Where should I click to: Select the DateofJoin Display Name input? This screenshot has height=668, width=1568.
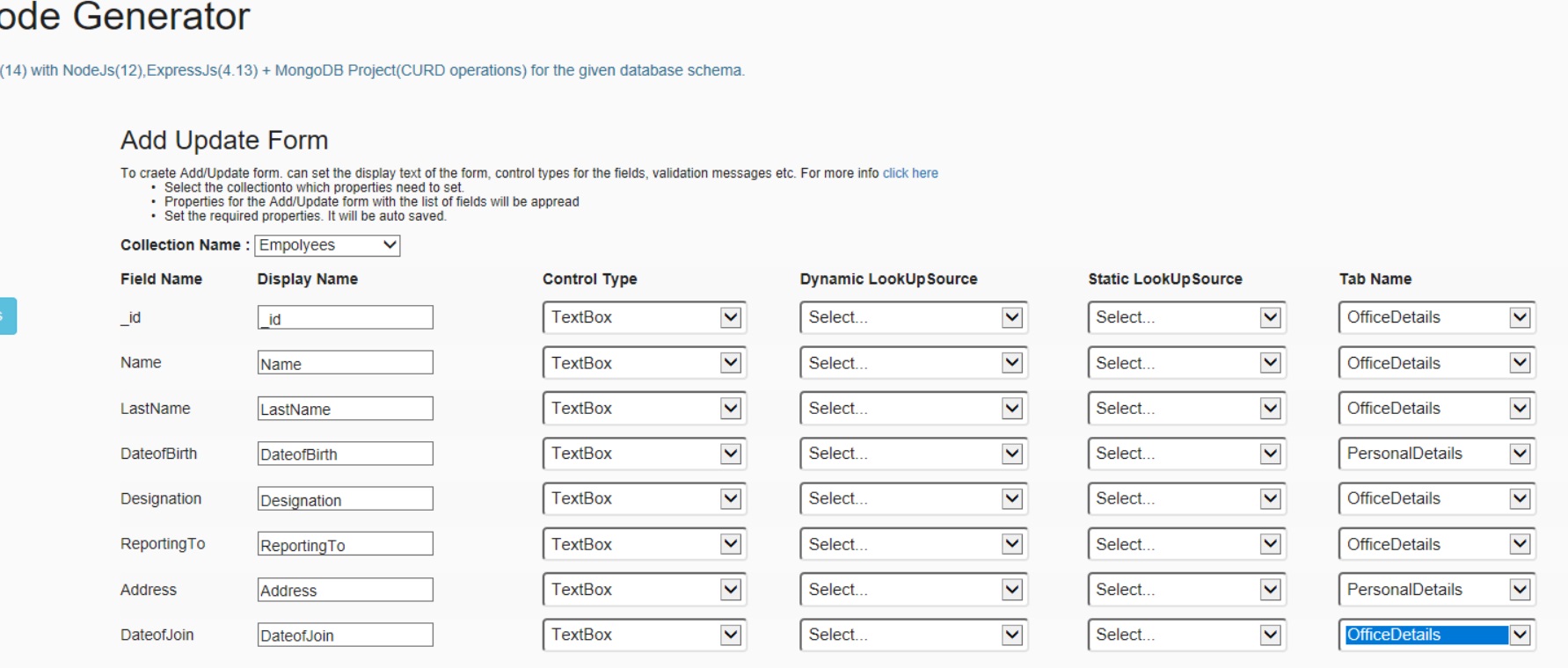[345, 635]
